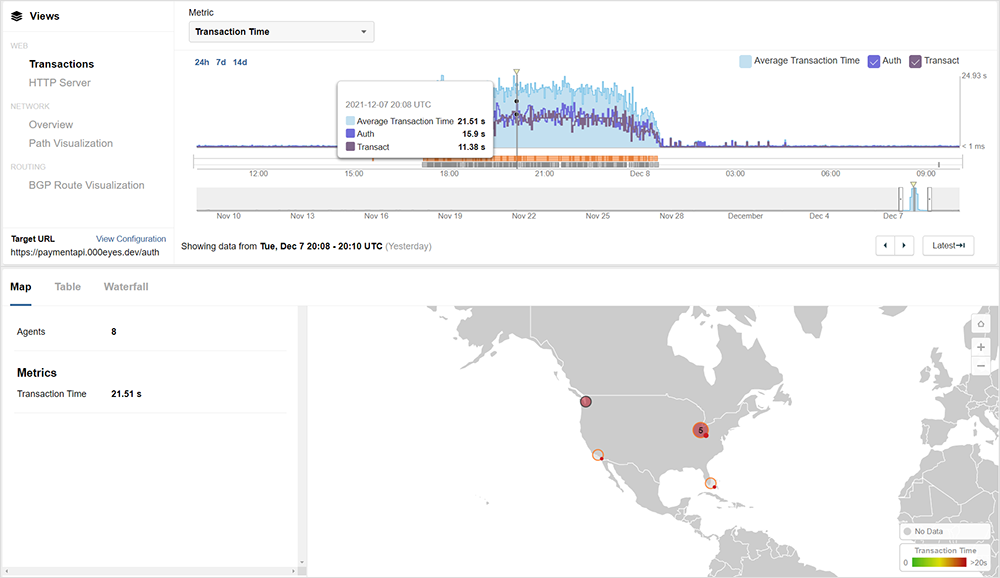Open the Transaction Time metric dropdown
1000x578 pixels.
click(x=282, y=32)
